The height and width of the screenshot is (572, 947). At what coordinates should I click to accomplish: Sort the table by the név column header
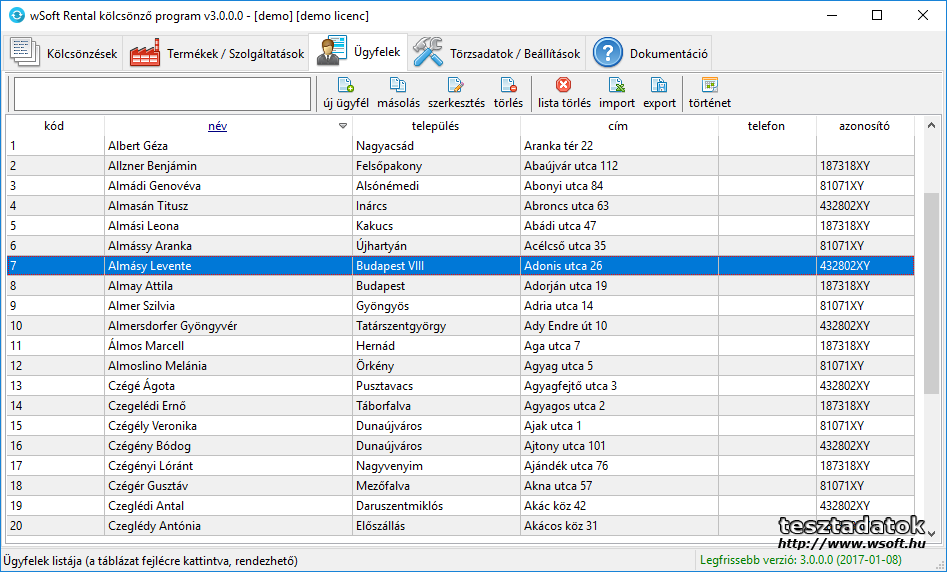pyautogui.click(x=217, y=126)
